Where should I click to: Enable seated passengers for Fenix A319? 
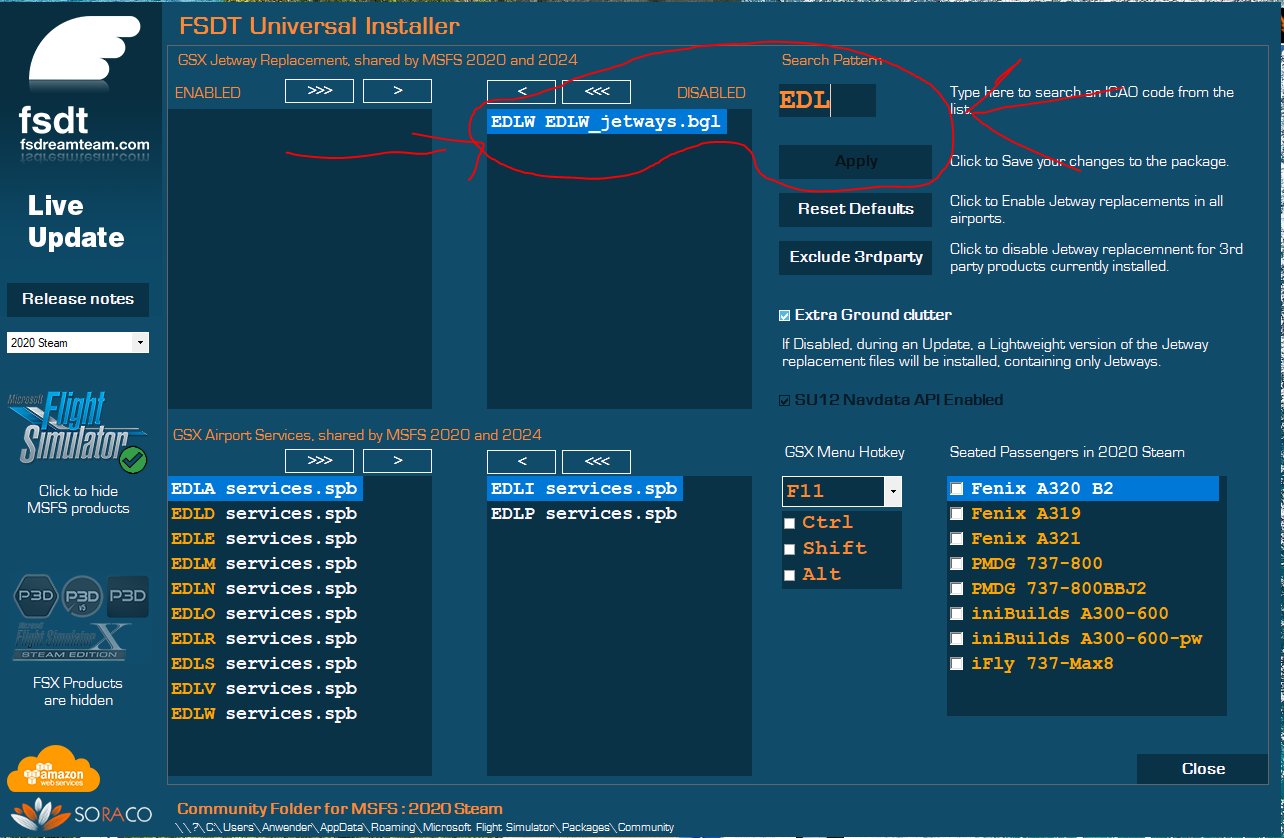957,514
